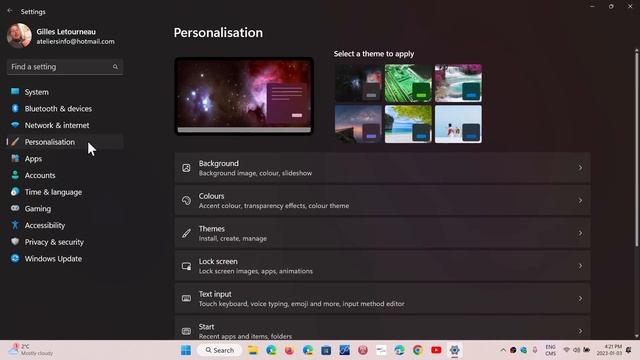The height and width of the screenshot is (360, 640).
Task: Click the Settings gear icon in taskbar
Action: pos(454,350)
